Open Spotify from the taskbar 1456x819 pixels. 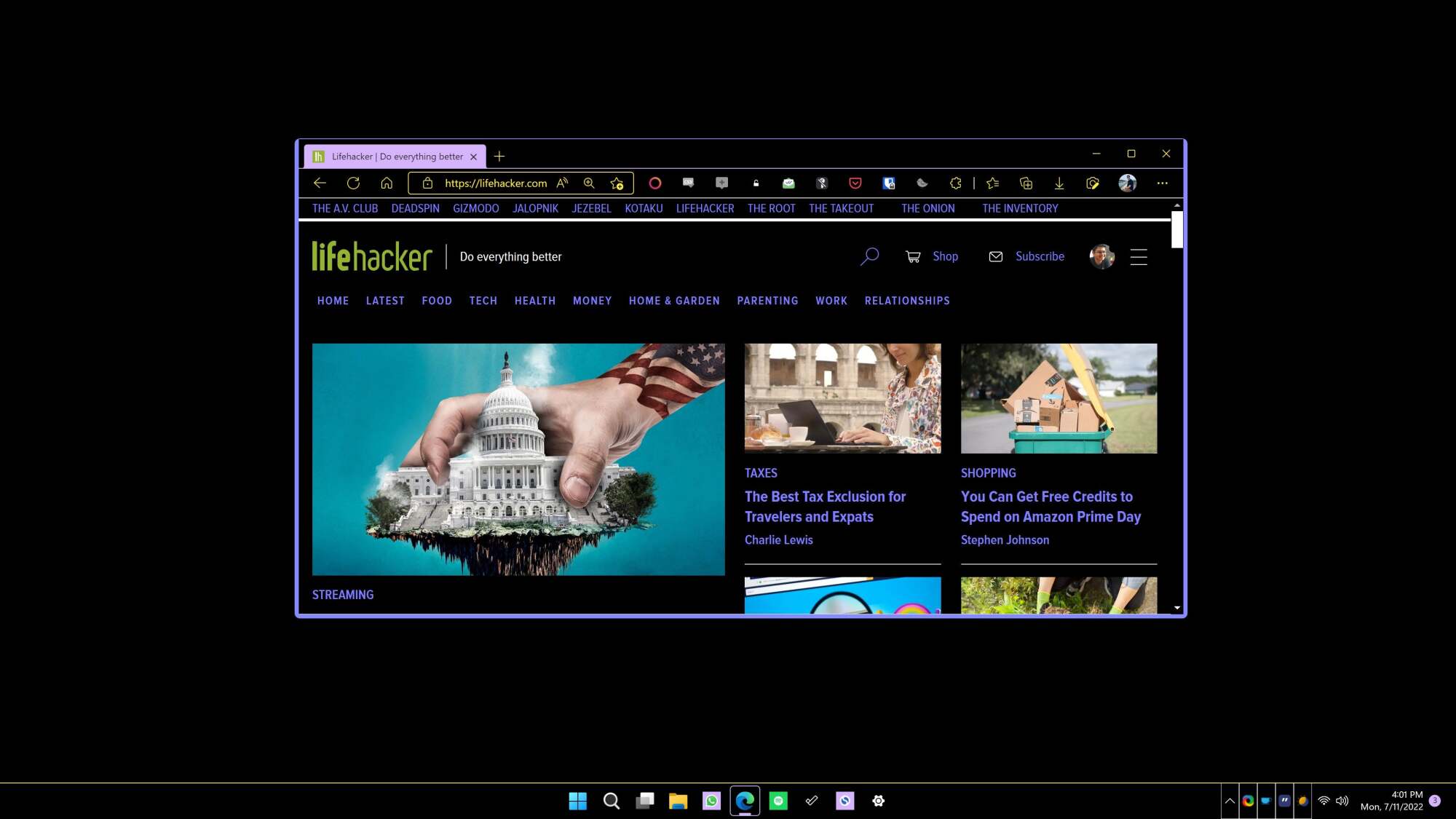778,801
